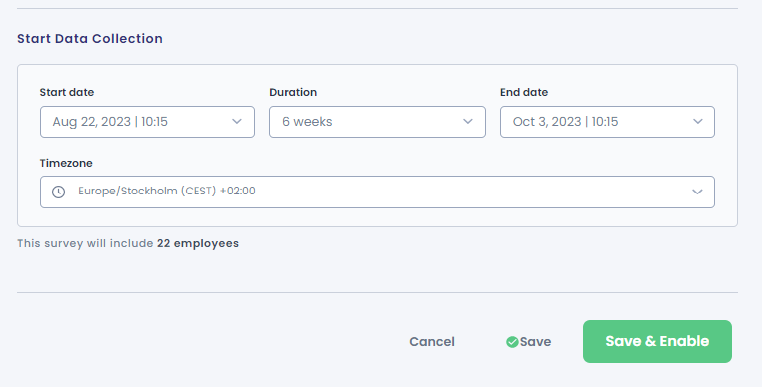Image resolution: width=762 pixels, height=387 pixels.
Task: Click the Start date field label
Action: coord(67,92)
